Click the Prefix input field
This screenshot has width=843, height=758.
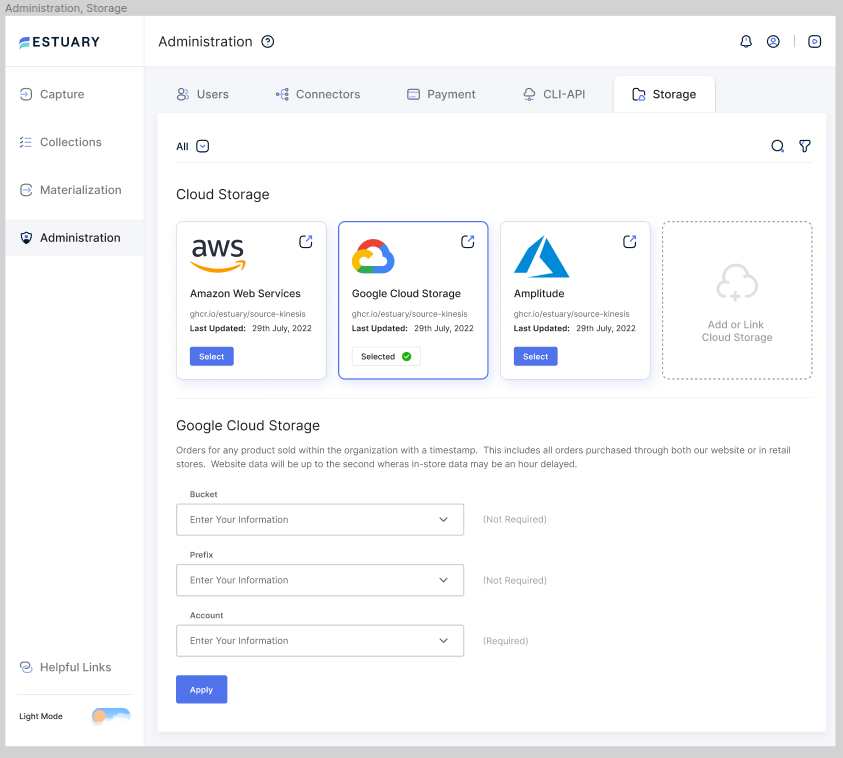(320, 580)
